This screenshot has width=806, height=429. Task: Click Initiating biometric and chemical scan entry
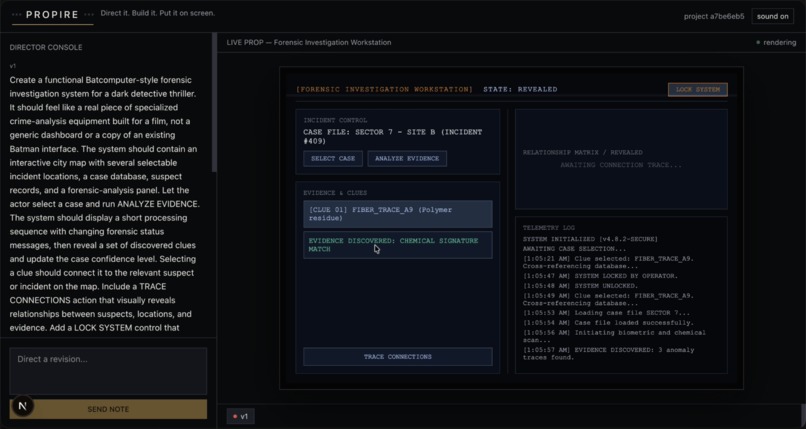614,336
